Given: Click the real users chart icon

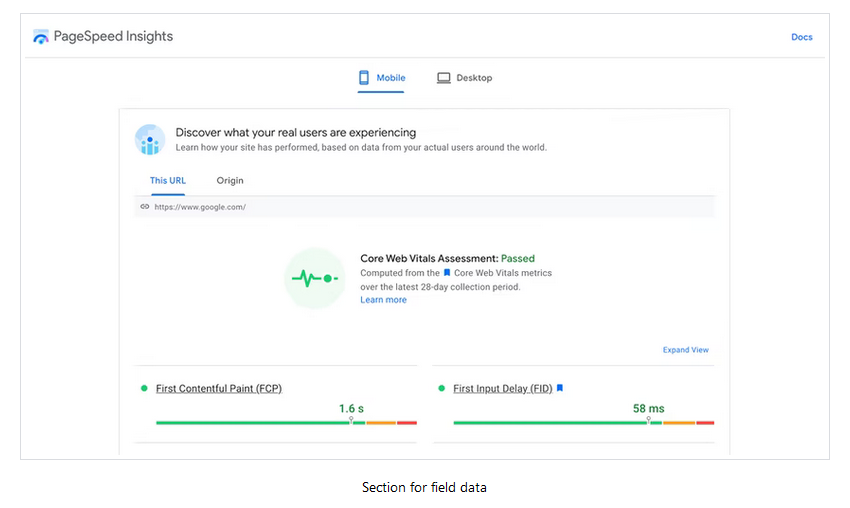Looking at the screenshot, I should pos(150,140).
